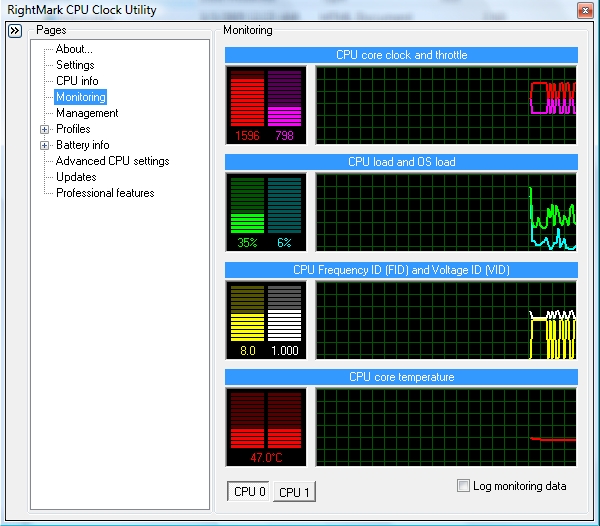
Task: Open the About... page
Action: [x=74, y=49]
